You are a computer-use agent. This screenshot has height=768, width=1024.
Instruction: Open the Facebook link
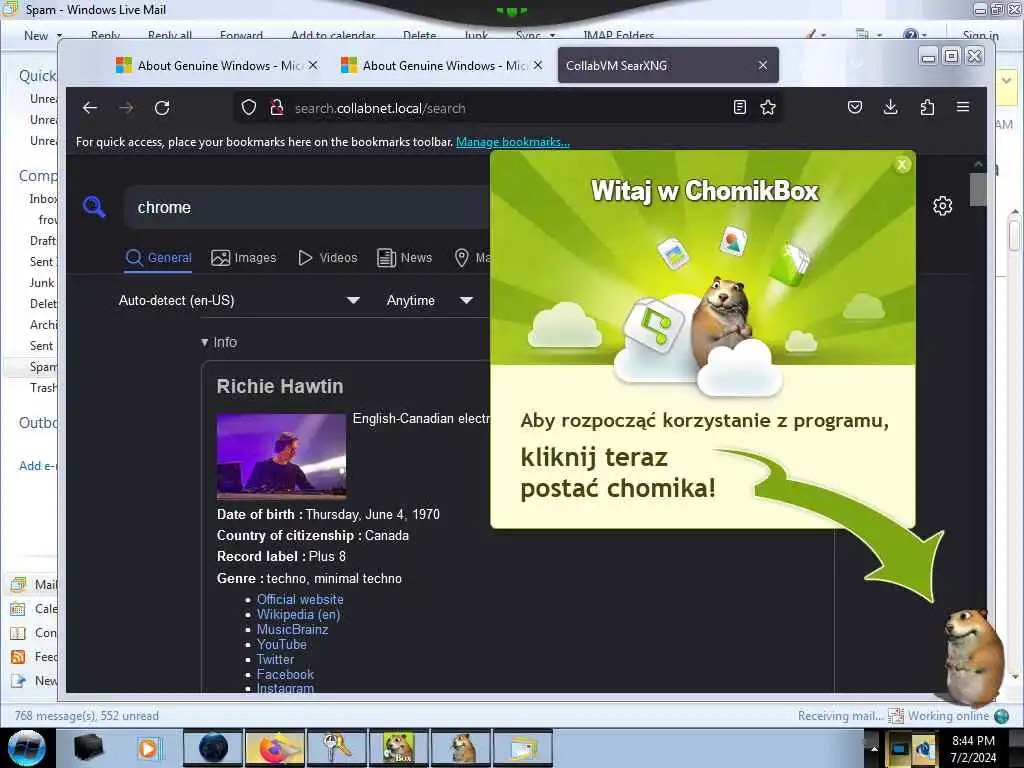(x=285, y=674)
